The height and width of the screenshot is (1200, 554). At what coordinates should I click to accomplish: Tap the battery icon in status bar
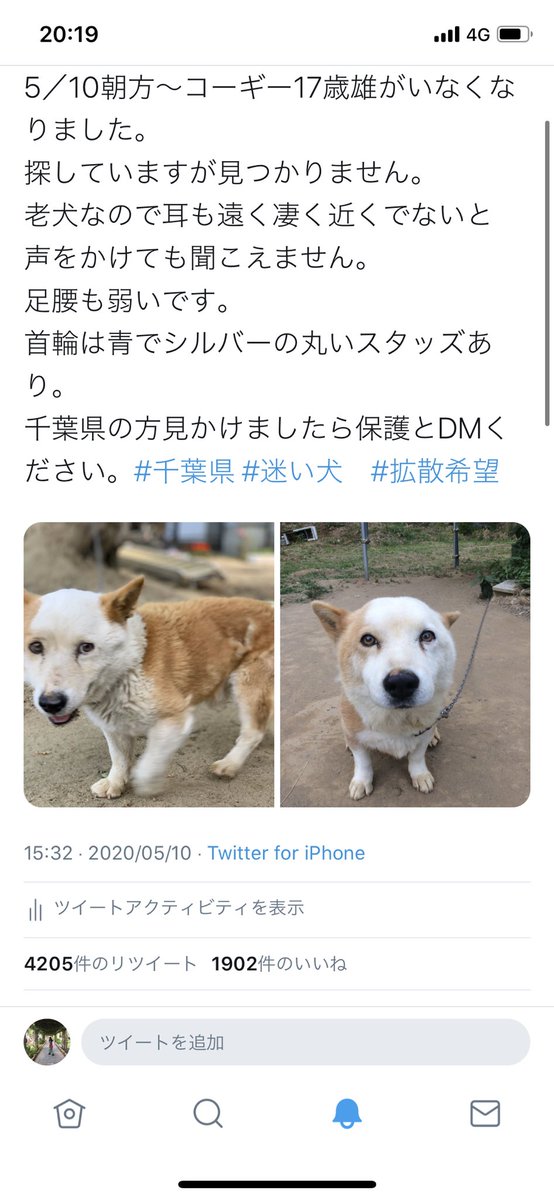[514, 35]
